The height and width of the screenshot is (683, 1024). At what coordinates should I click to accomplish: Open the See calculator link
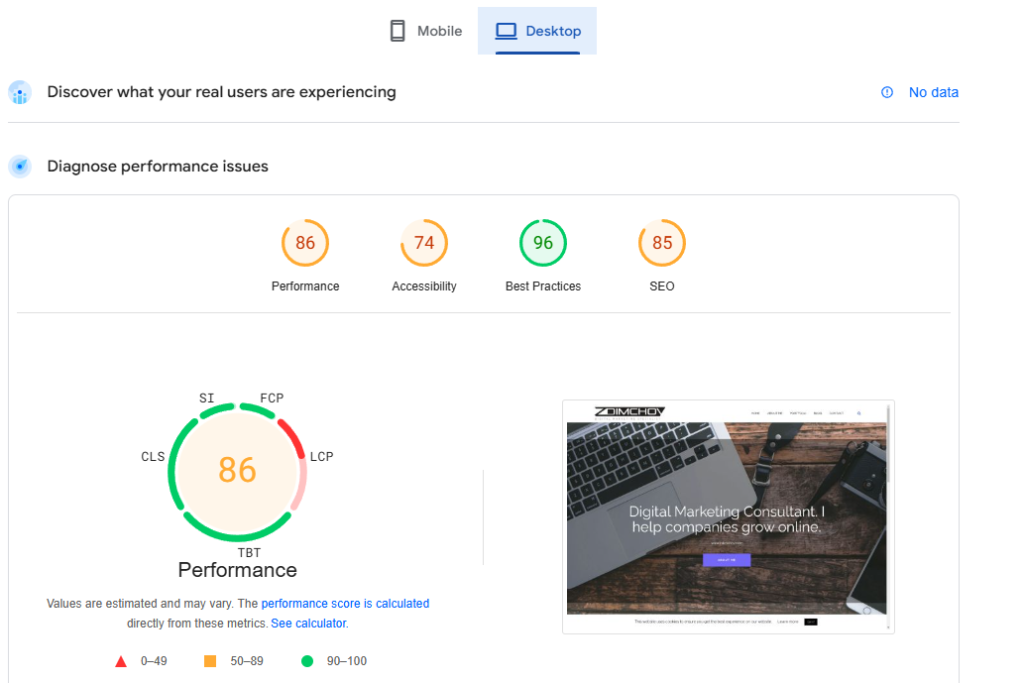point(308,623)
